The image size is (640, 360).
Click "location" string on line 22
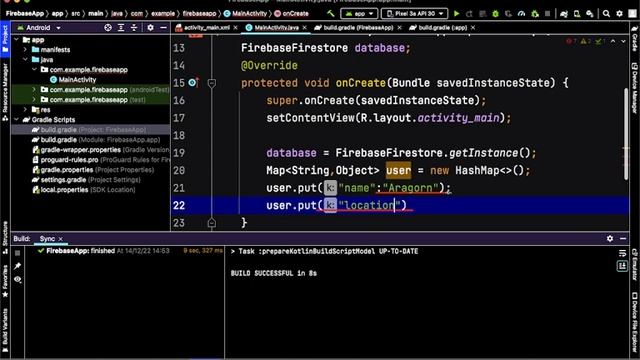click(369, 205)
